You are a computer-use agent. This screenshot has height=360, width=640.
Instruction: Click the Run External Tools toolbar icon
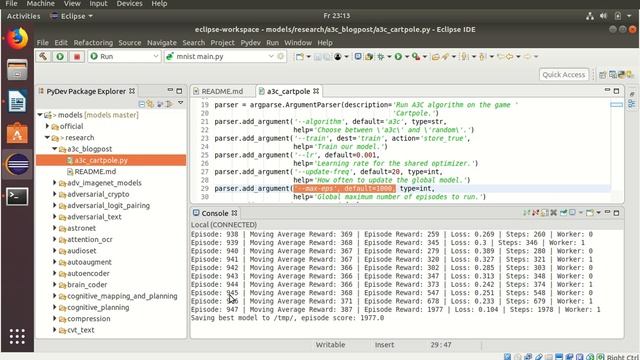click(416, 57)
